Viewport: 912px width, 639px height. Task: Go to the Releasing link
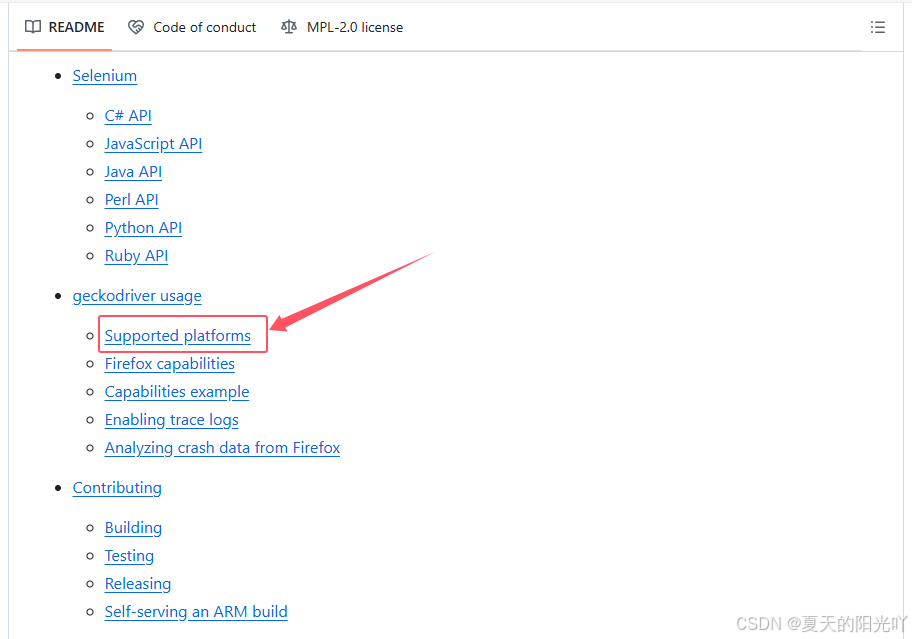[x=138, y=584]
